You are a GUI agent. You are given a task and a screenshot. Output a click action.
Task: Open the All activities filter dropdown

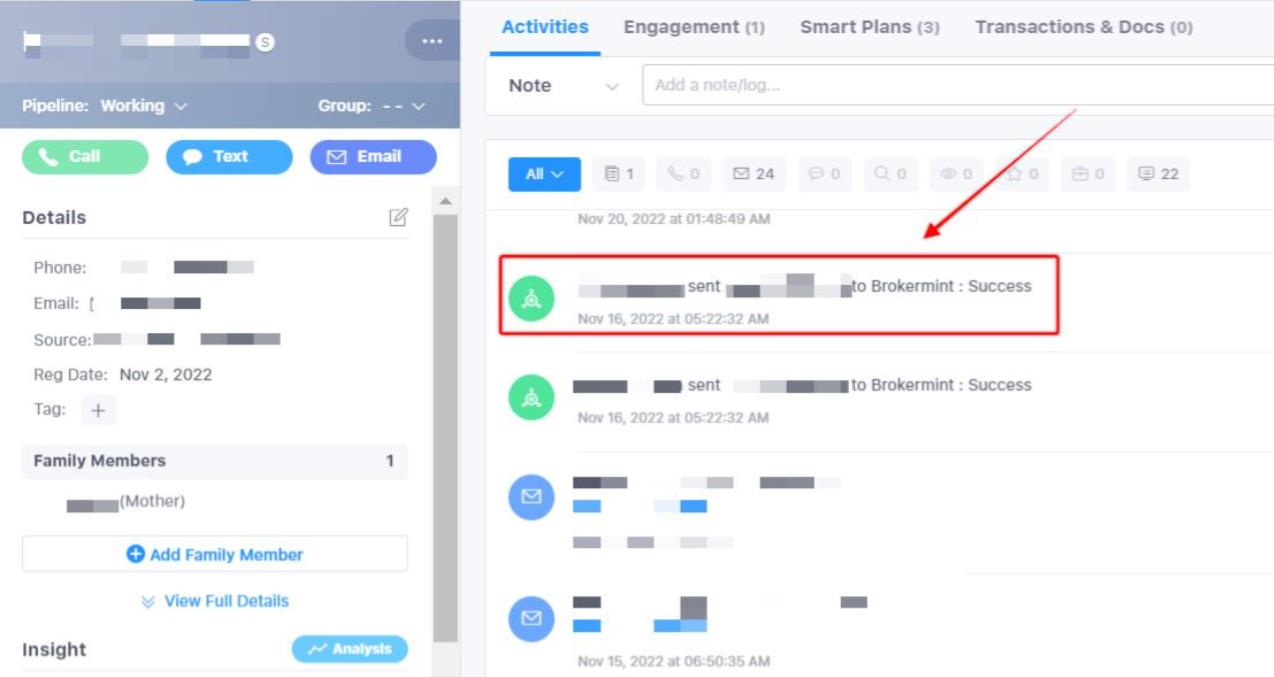pyautogui.click(x=544, y=174)
